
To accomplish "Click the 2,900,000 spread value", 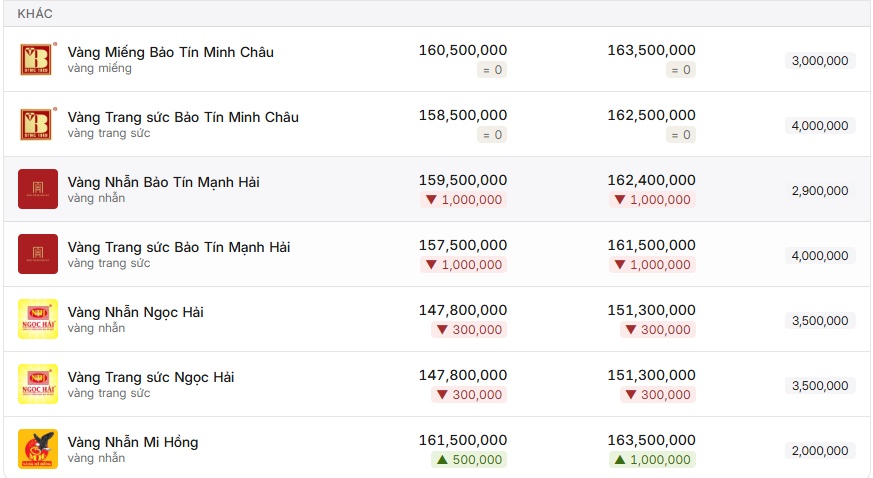I will (x=820, y=191).
